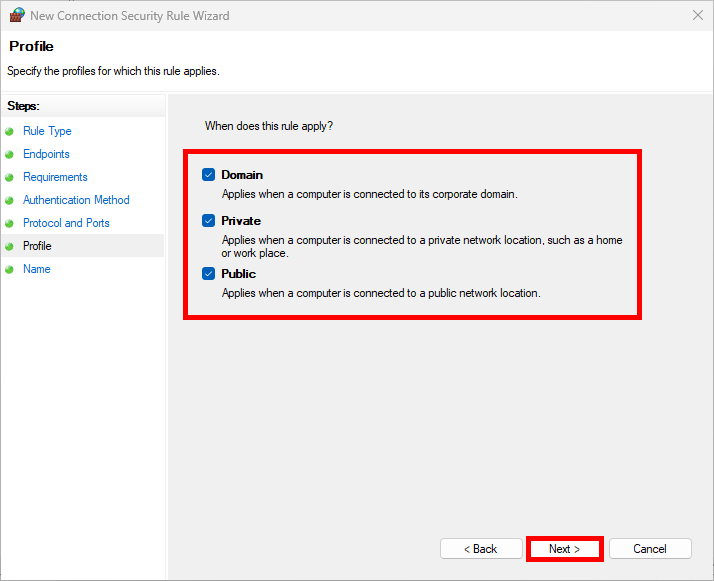Uncheck the Domain profile checkbox

(x=209, y=175)
